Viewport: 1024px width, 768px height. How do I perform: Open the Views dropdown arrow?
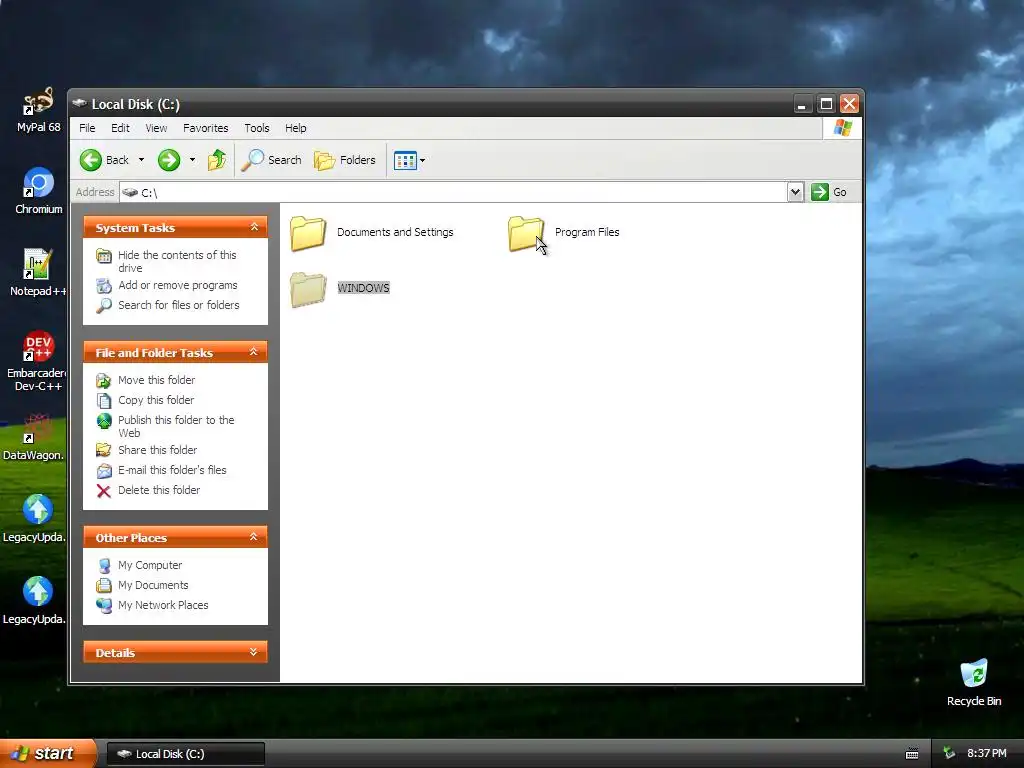click(x=423, y=160)
